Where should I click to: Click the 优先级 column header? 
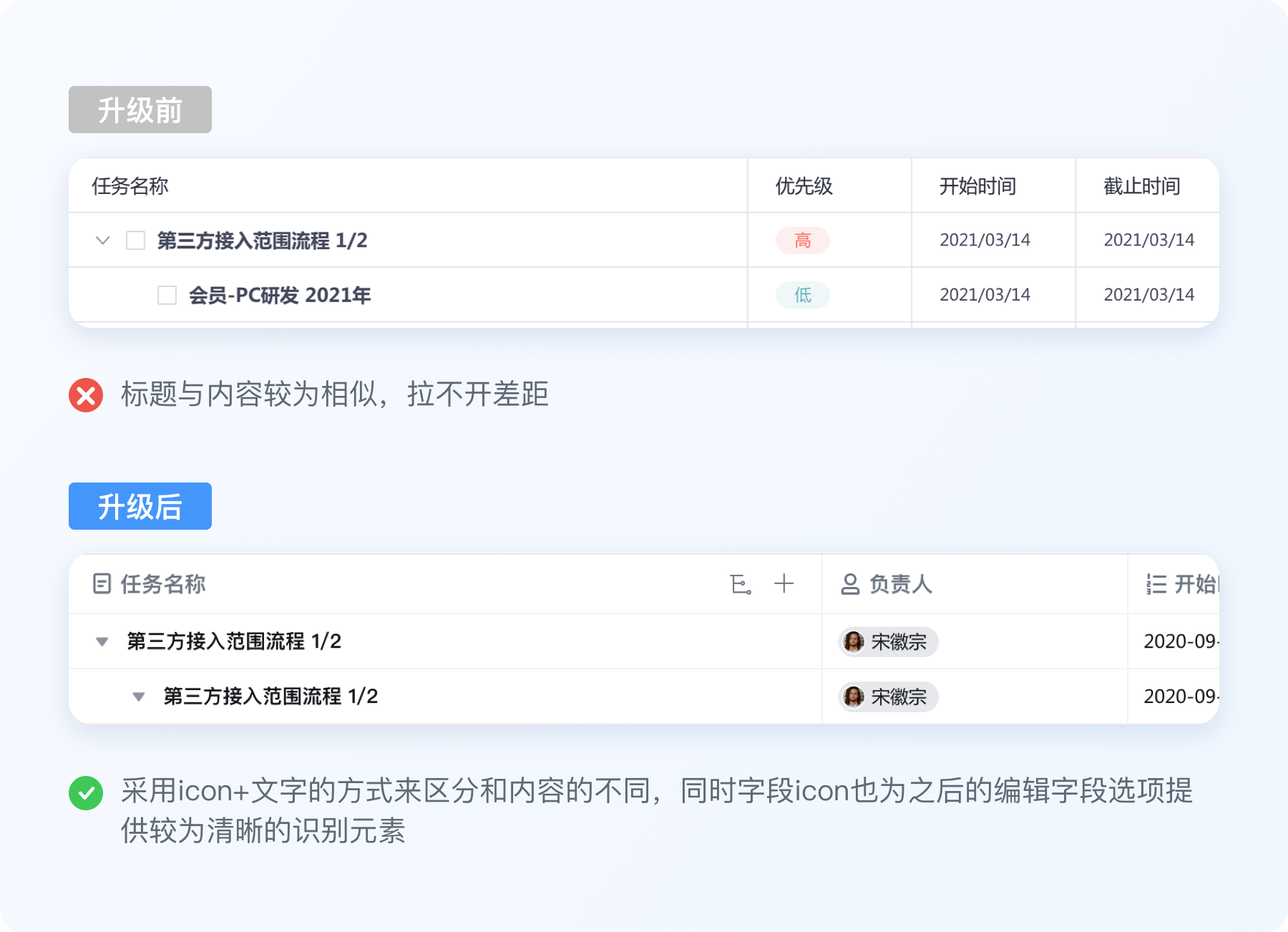click(804, 186)
